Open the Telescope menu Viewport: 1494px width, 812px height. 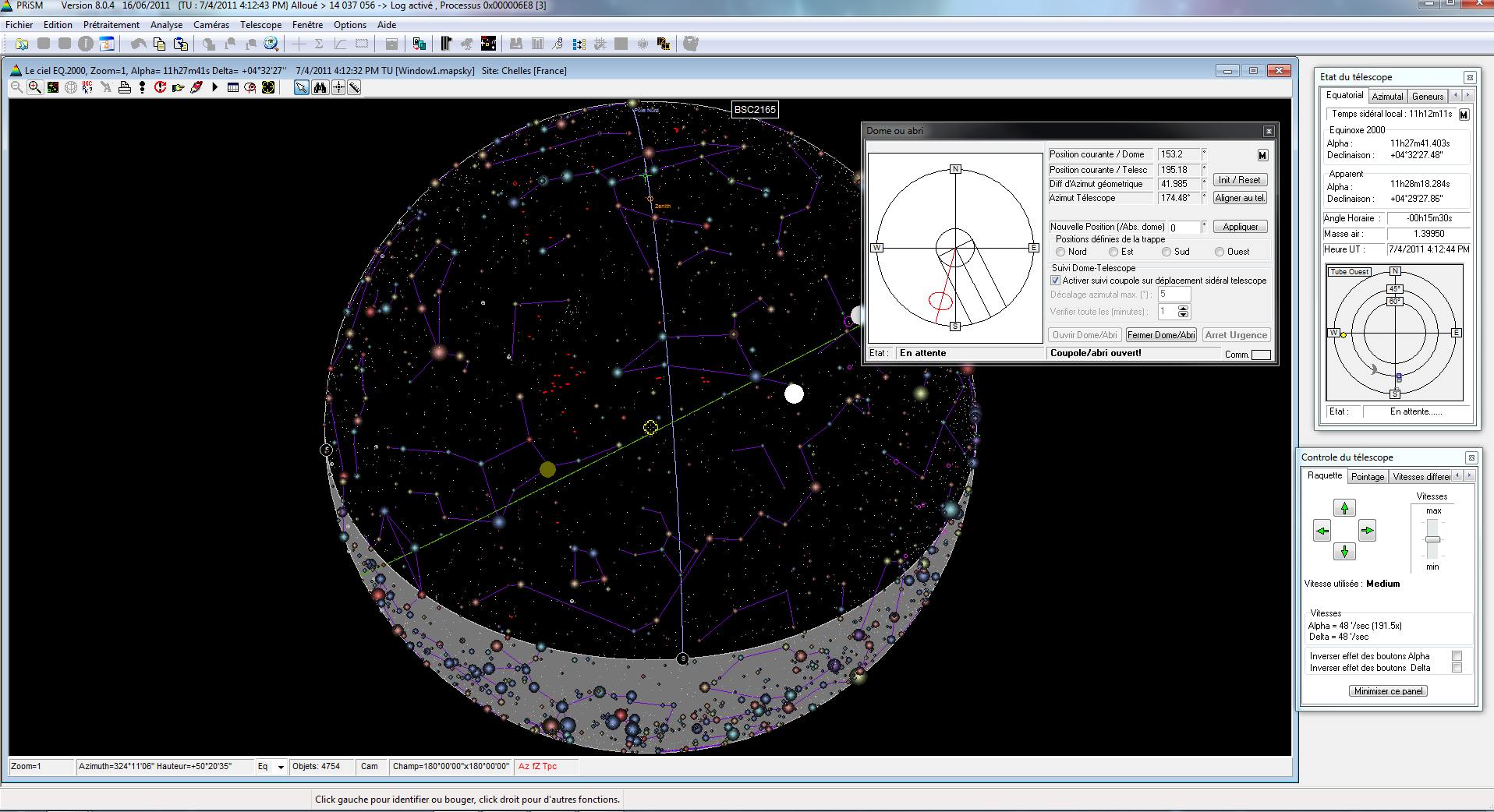[260, 25]
